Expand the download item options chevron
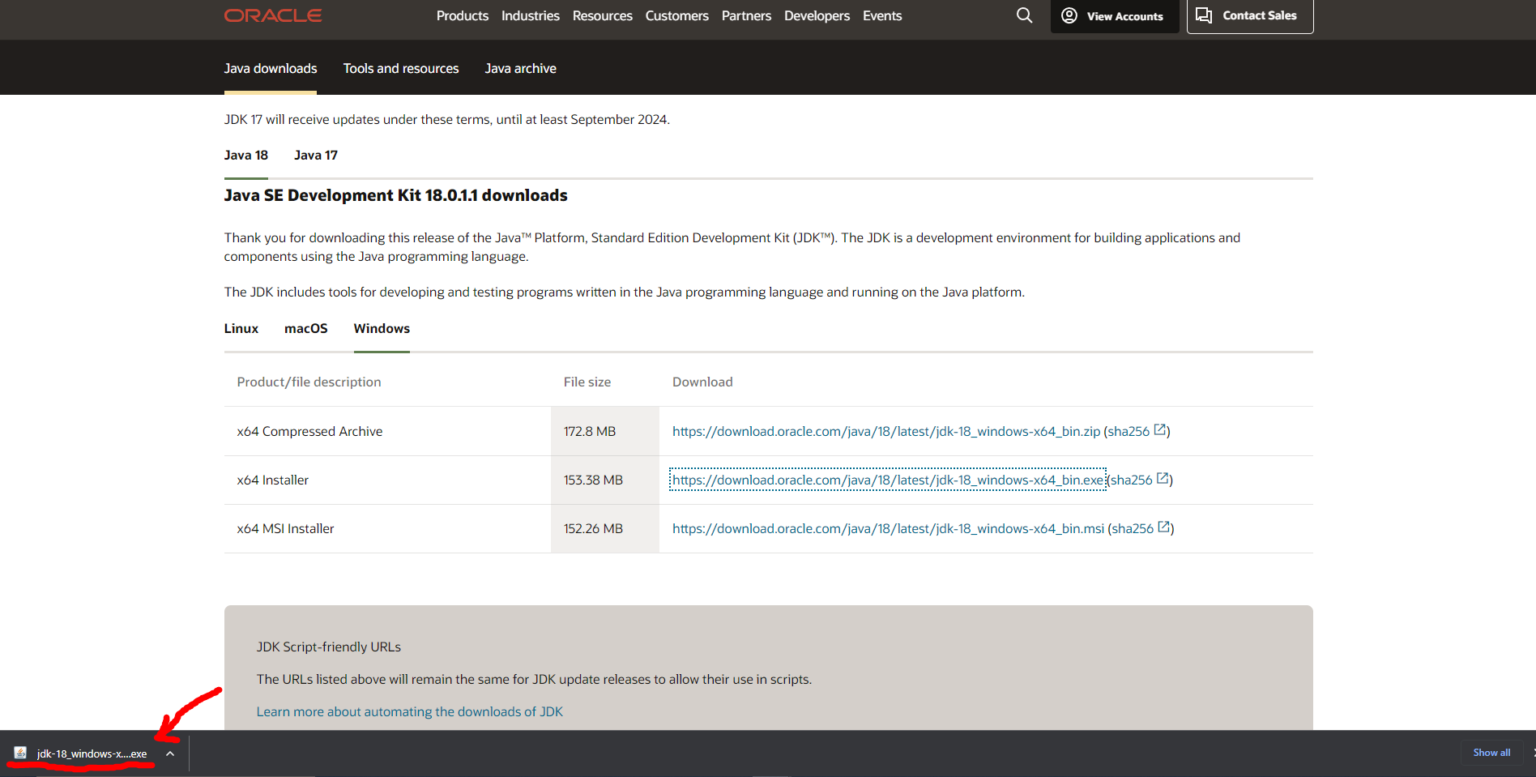Viewport: 1536px width, 777px height. coord(170,754)
